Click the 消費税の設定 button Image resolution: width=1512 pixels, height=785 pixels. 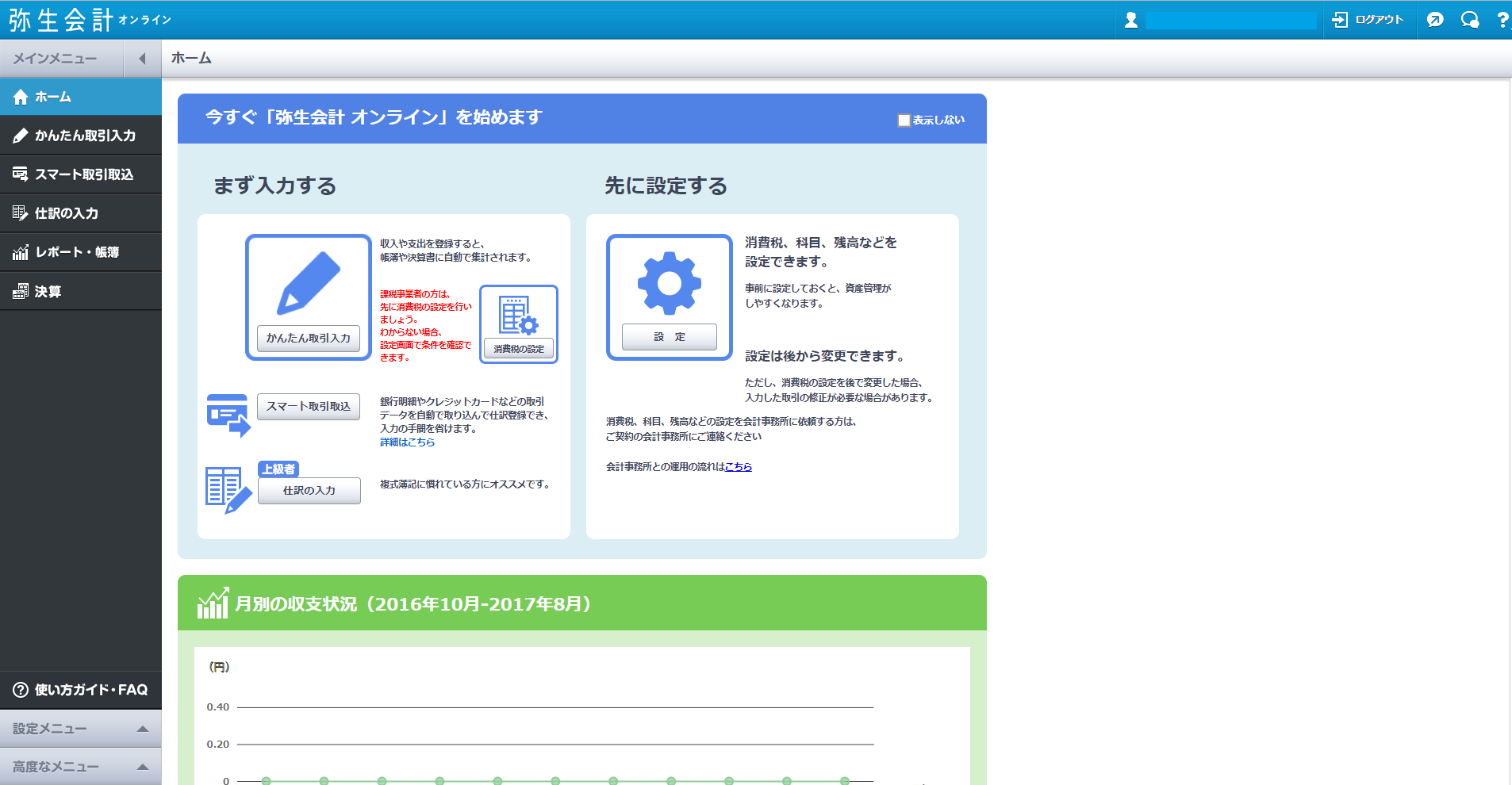coord(519,349)
